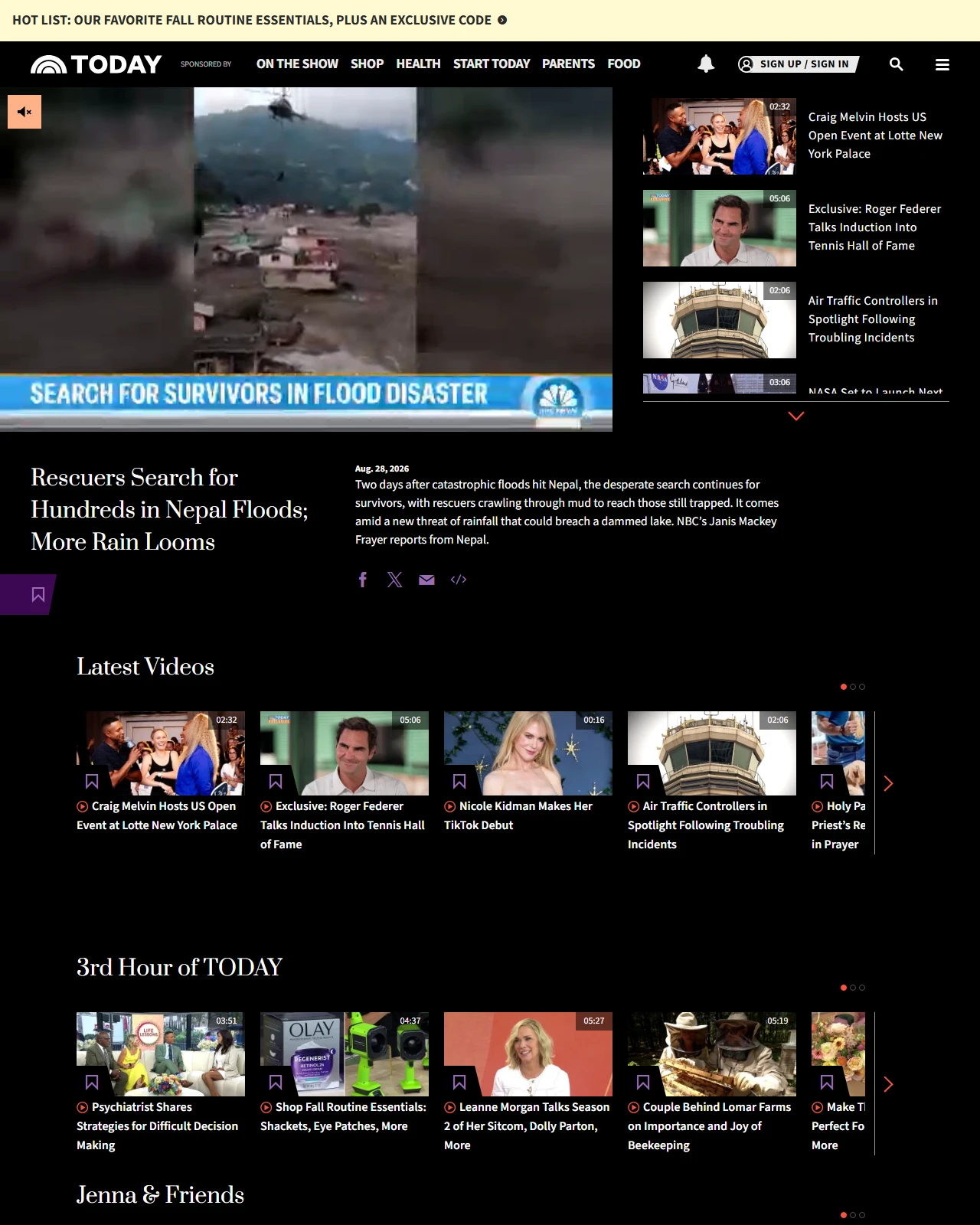The width and height of the screenshot is (980, 1225).
Task: Bookmark Roger Federer video in Latest Videos
Action: pyautogui.click(x=276, y=782)
